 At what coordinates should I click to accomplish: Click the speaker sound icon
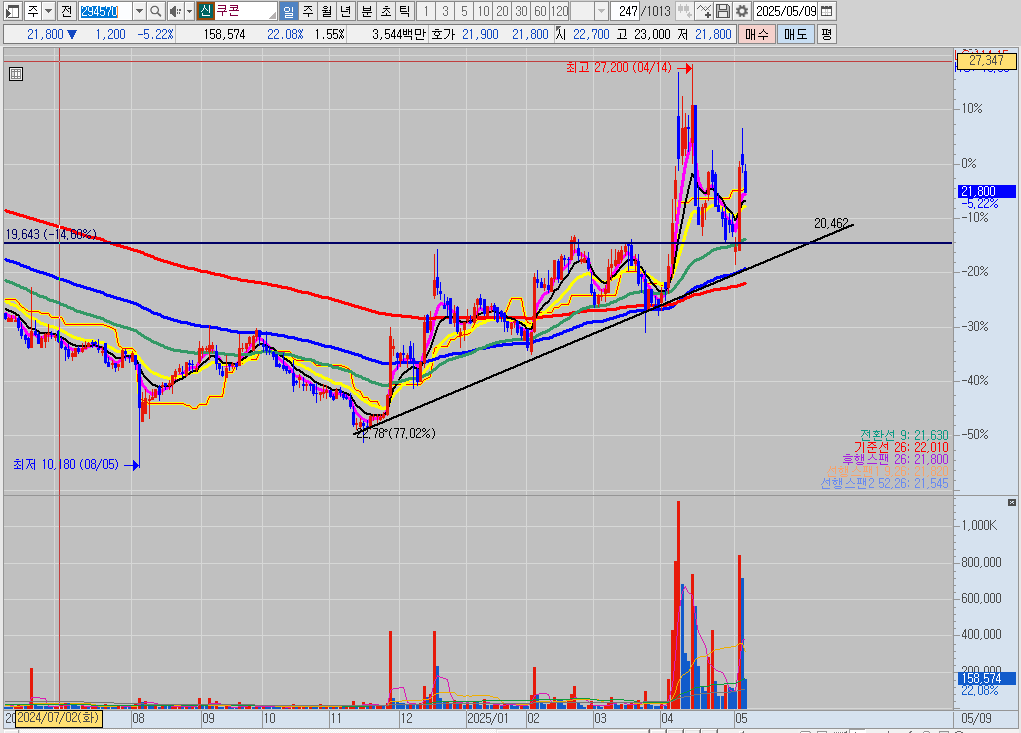point(175,11)
